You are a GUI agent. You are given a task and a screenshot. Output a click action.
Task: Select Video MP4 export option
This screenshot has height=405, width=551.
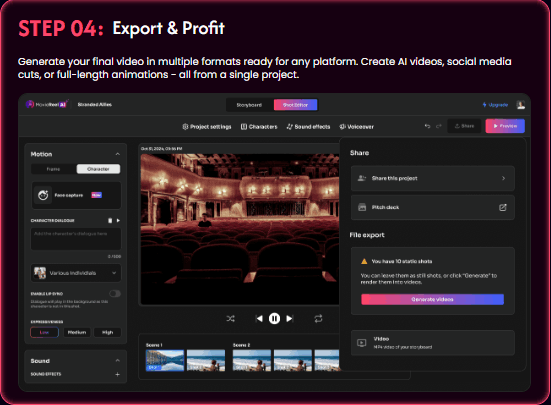[x=433, y=343]
